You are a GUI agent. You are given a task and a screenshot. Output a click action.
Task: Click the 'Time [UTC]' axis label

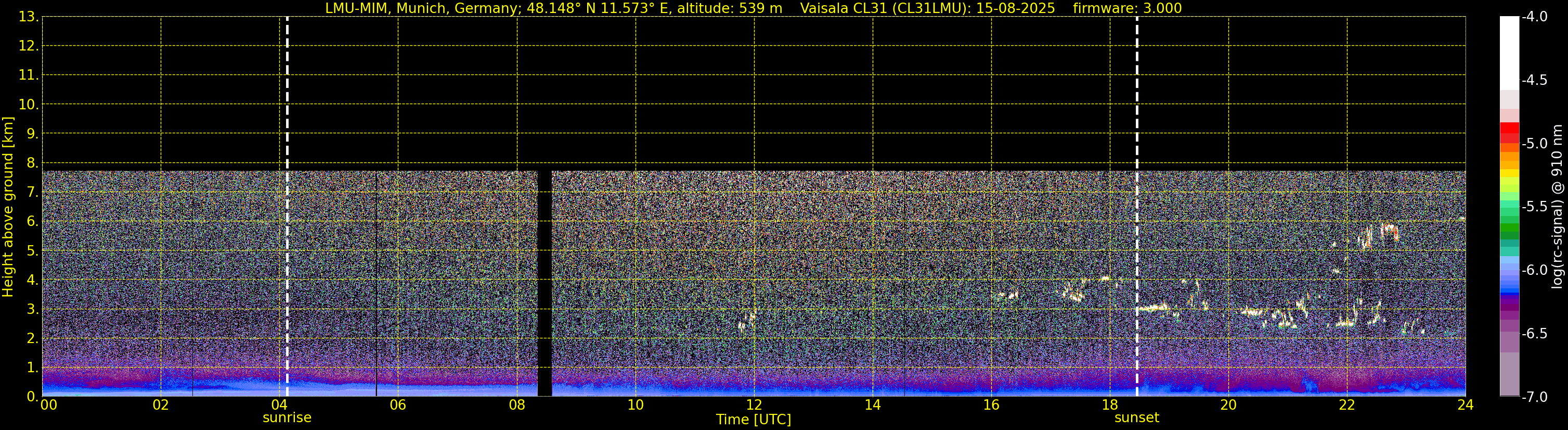(x=753, y=420)
